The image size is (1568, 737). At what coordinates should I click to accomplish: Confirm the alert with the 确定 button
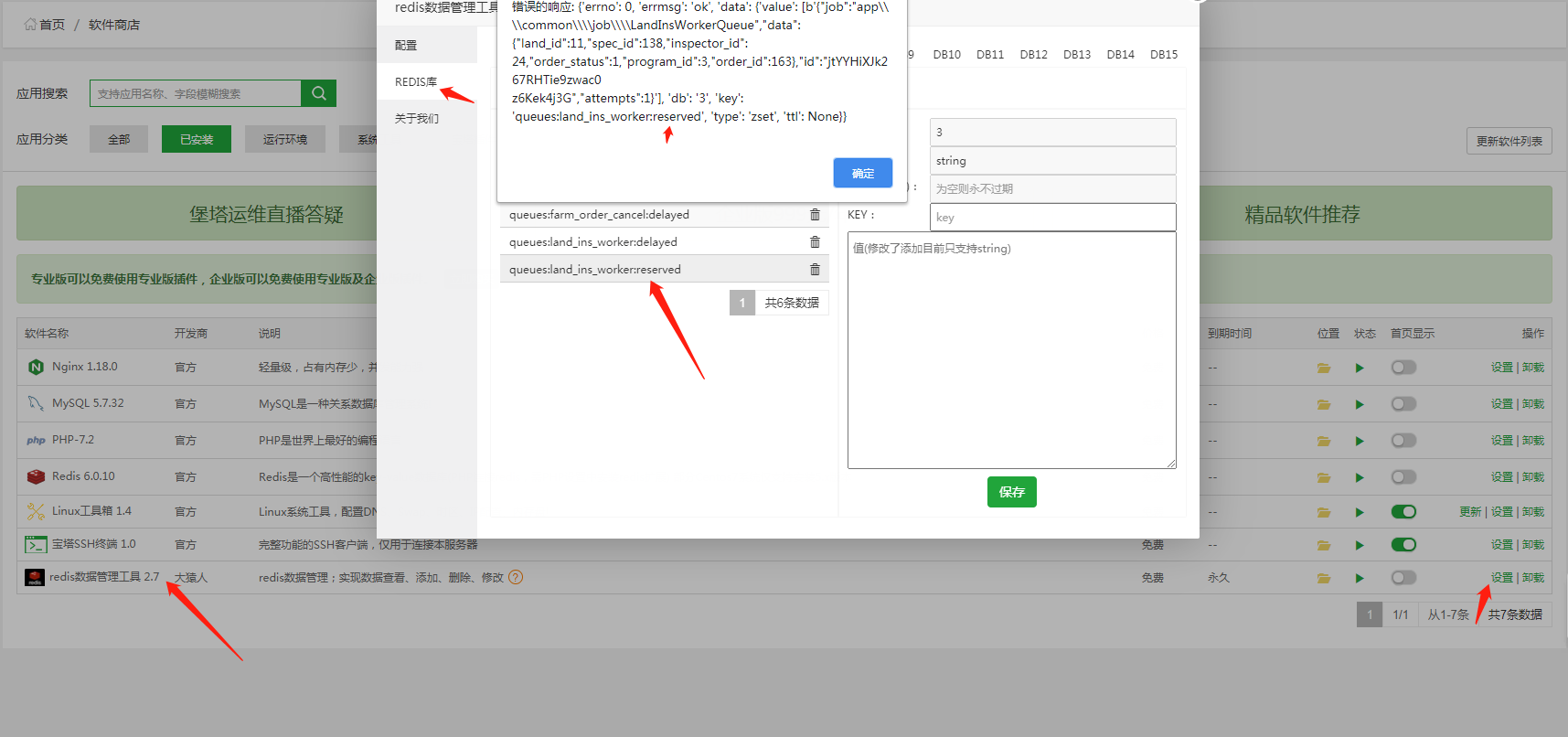pos(862,173)
